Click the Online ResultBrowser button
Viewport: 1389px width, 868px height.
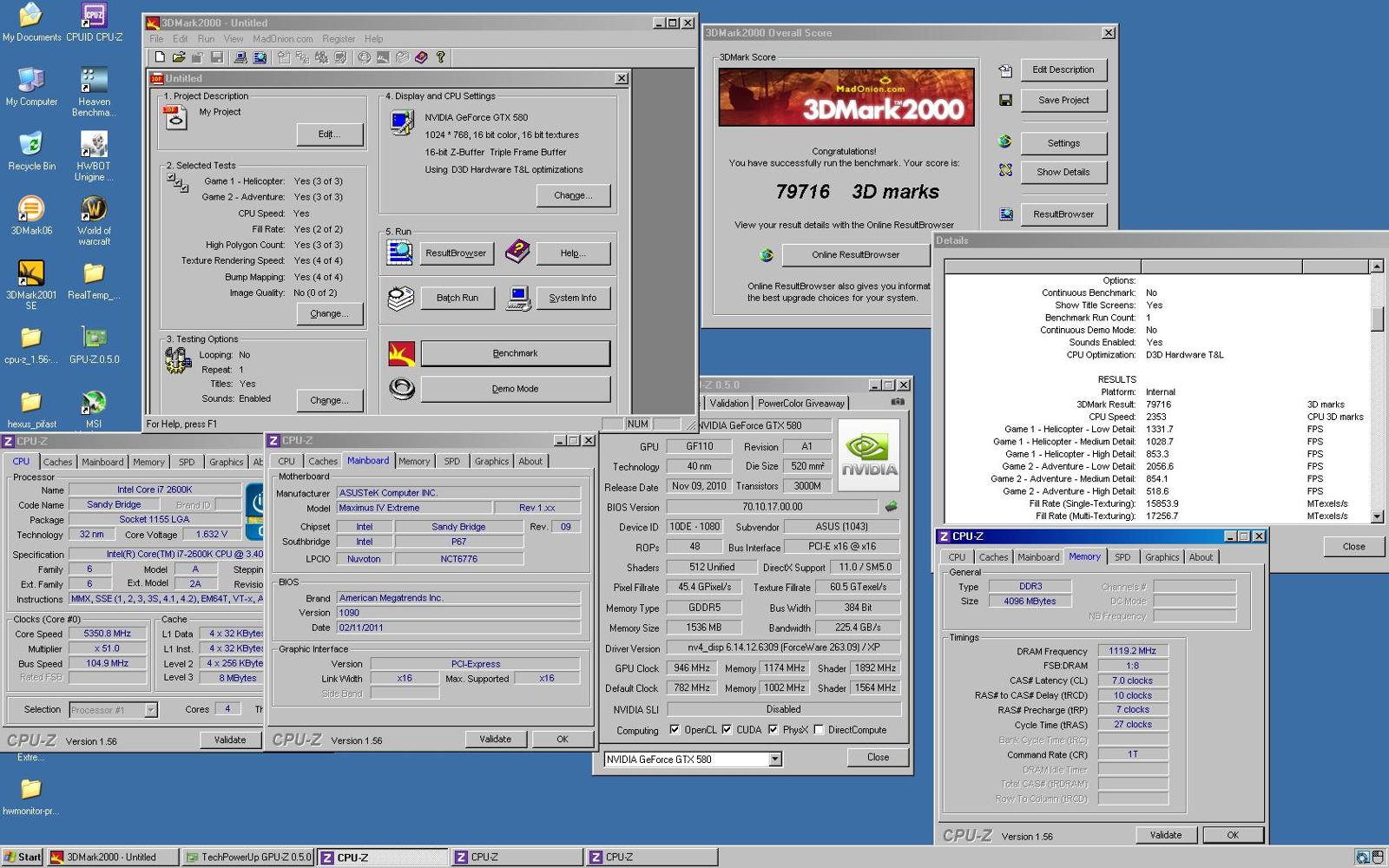point(856,255)
